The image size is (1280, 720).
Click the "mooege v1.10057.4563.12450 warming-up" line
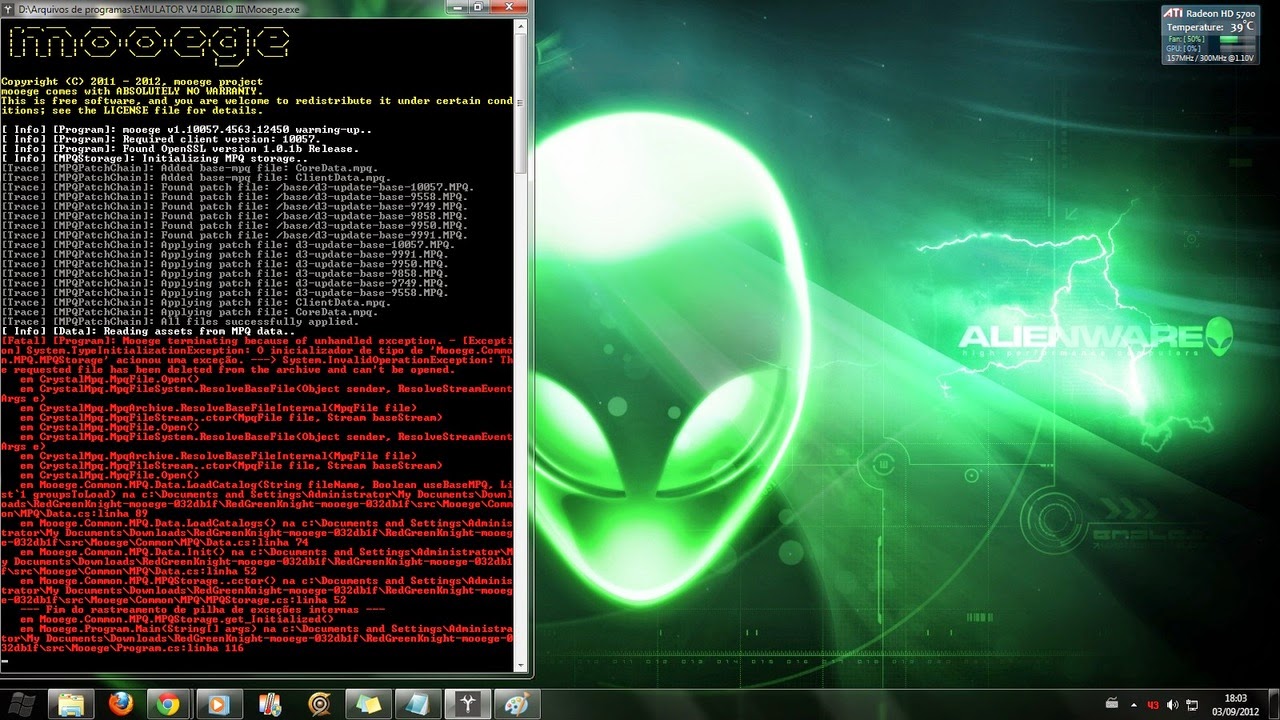[186, 130]
